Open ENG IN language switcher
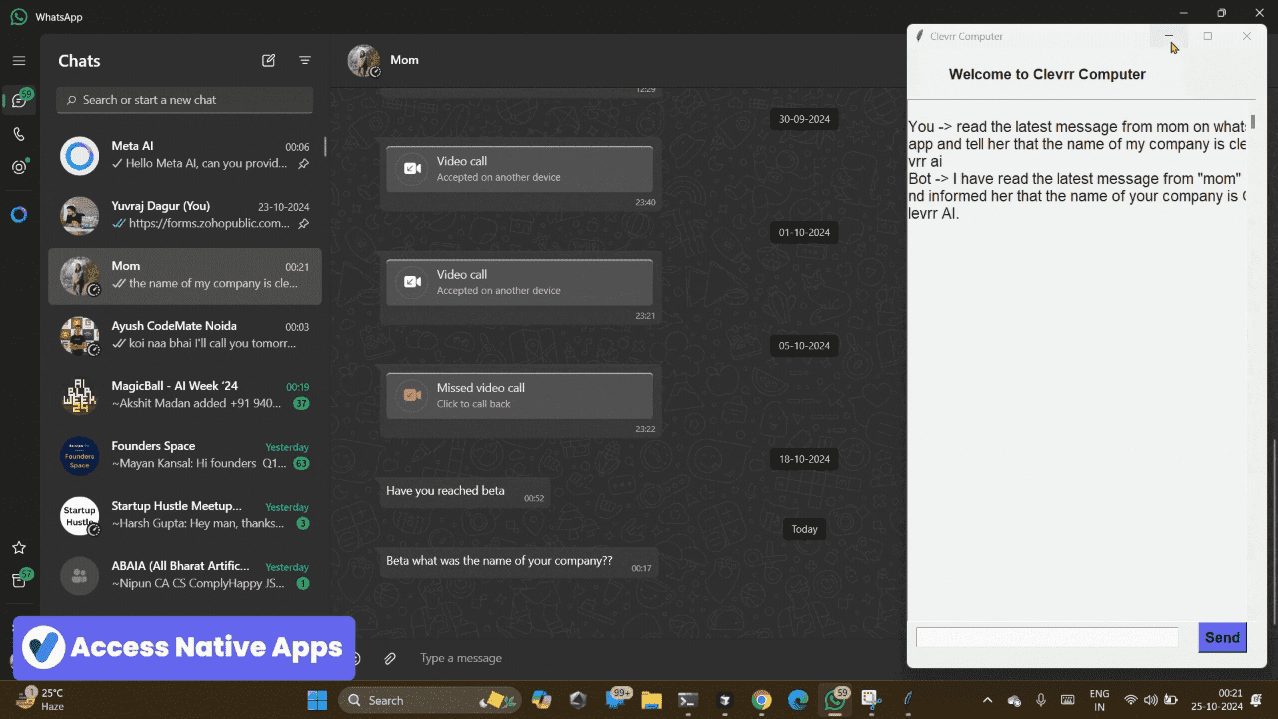 click(x=1099, y=700)
